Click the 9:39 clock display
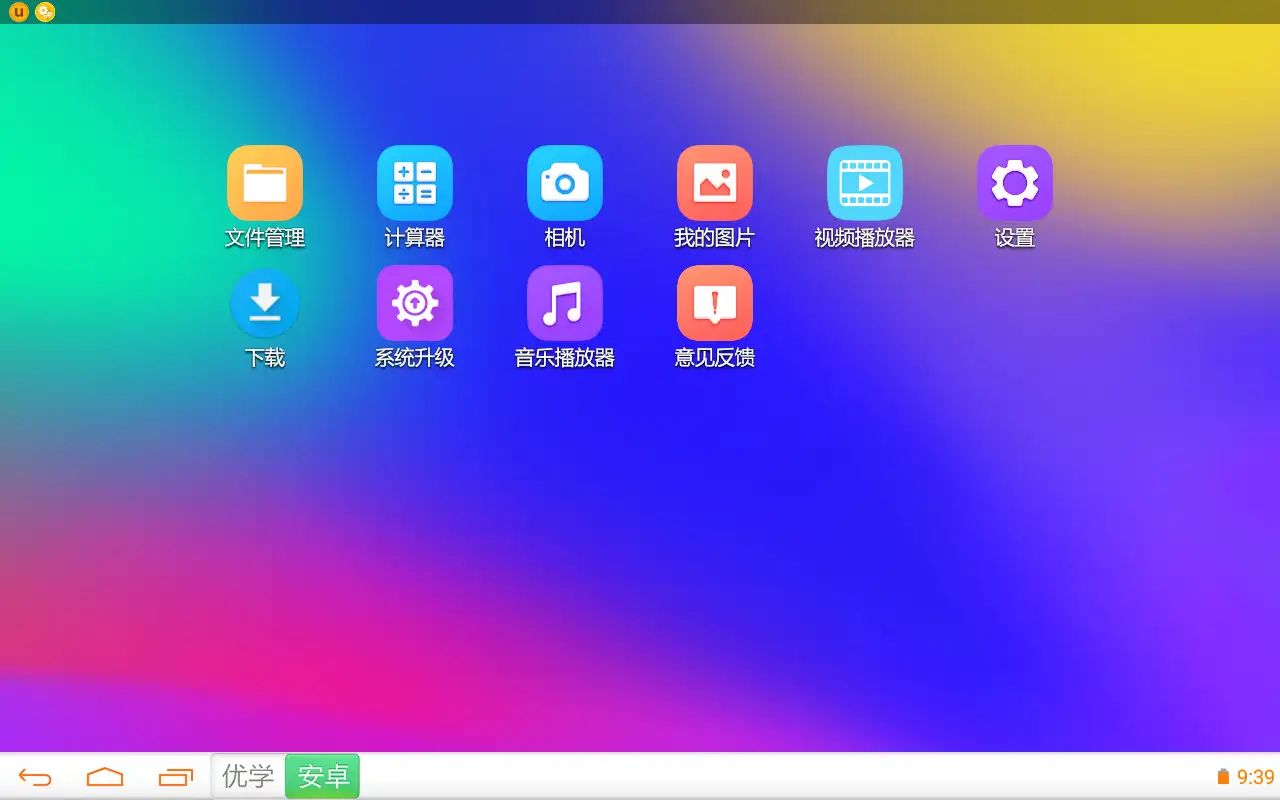1280x800 pixels. click(1256, 777)
